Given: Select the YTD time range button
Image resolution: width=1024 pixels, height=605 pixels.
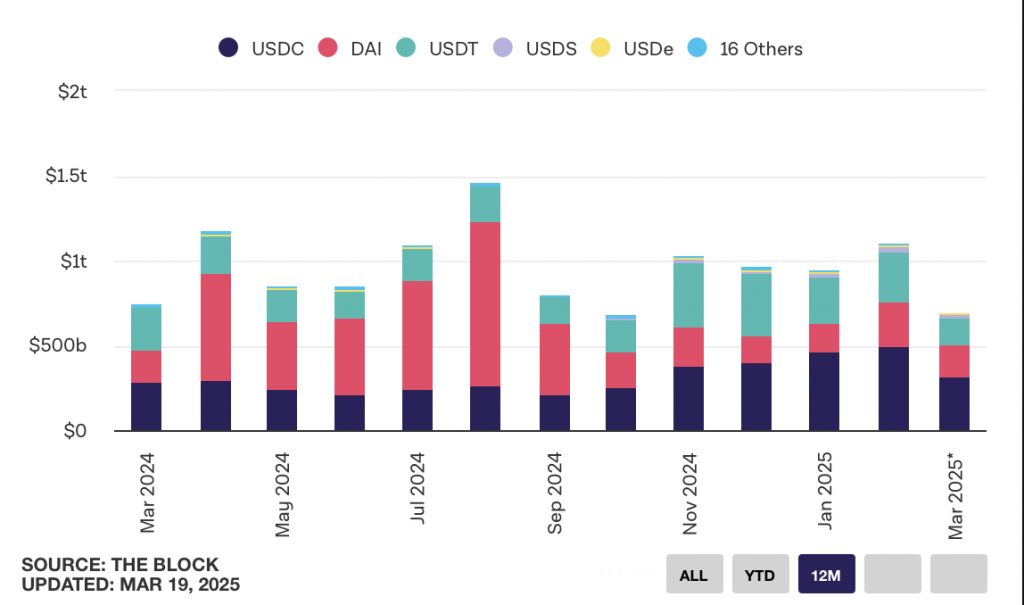Looking at the screenshot, I should click(760, 574).
